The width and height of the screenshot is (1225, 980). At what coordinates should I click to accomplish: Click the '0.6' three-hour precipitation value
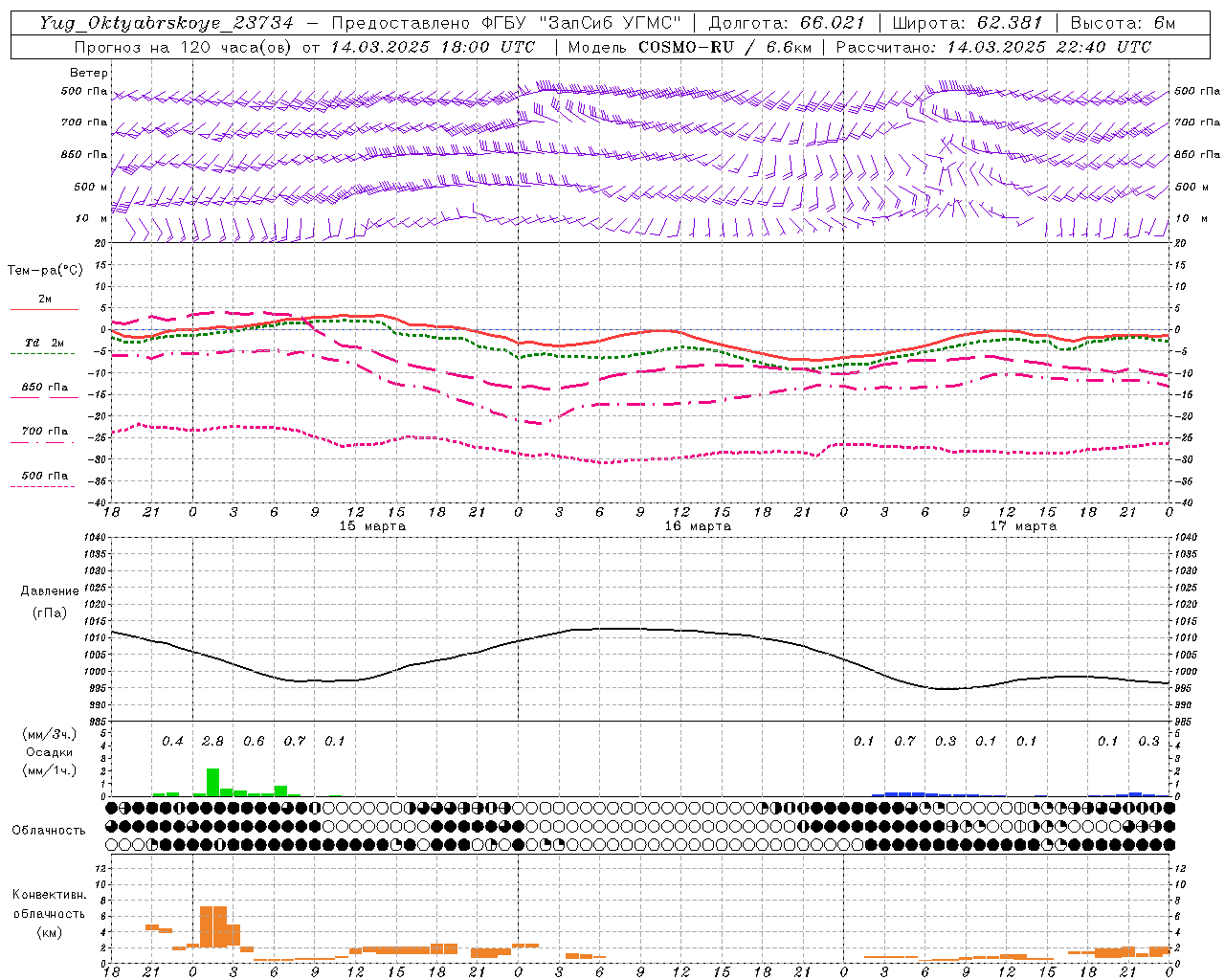(x=254, y=742)
